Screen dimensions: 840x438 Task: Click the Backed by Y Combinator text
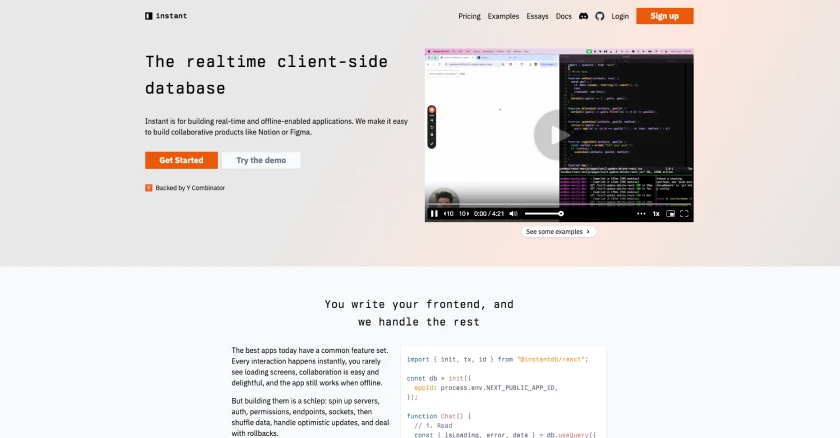click(x=190, y=188)
